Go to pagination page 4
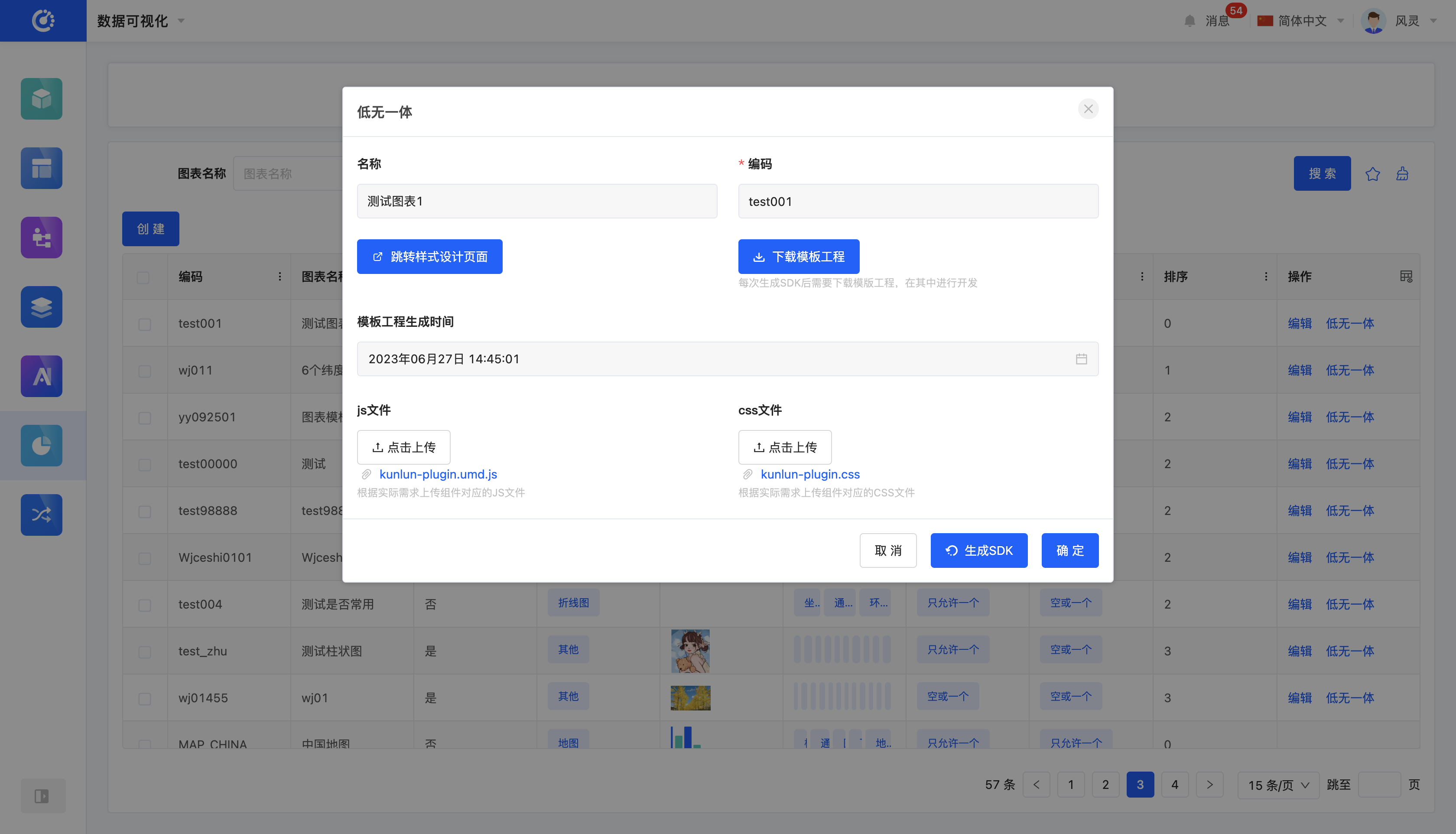This screenshot has width=1456, height=834. click(1174, 785)
